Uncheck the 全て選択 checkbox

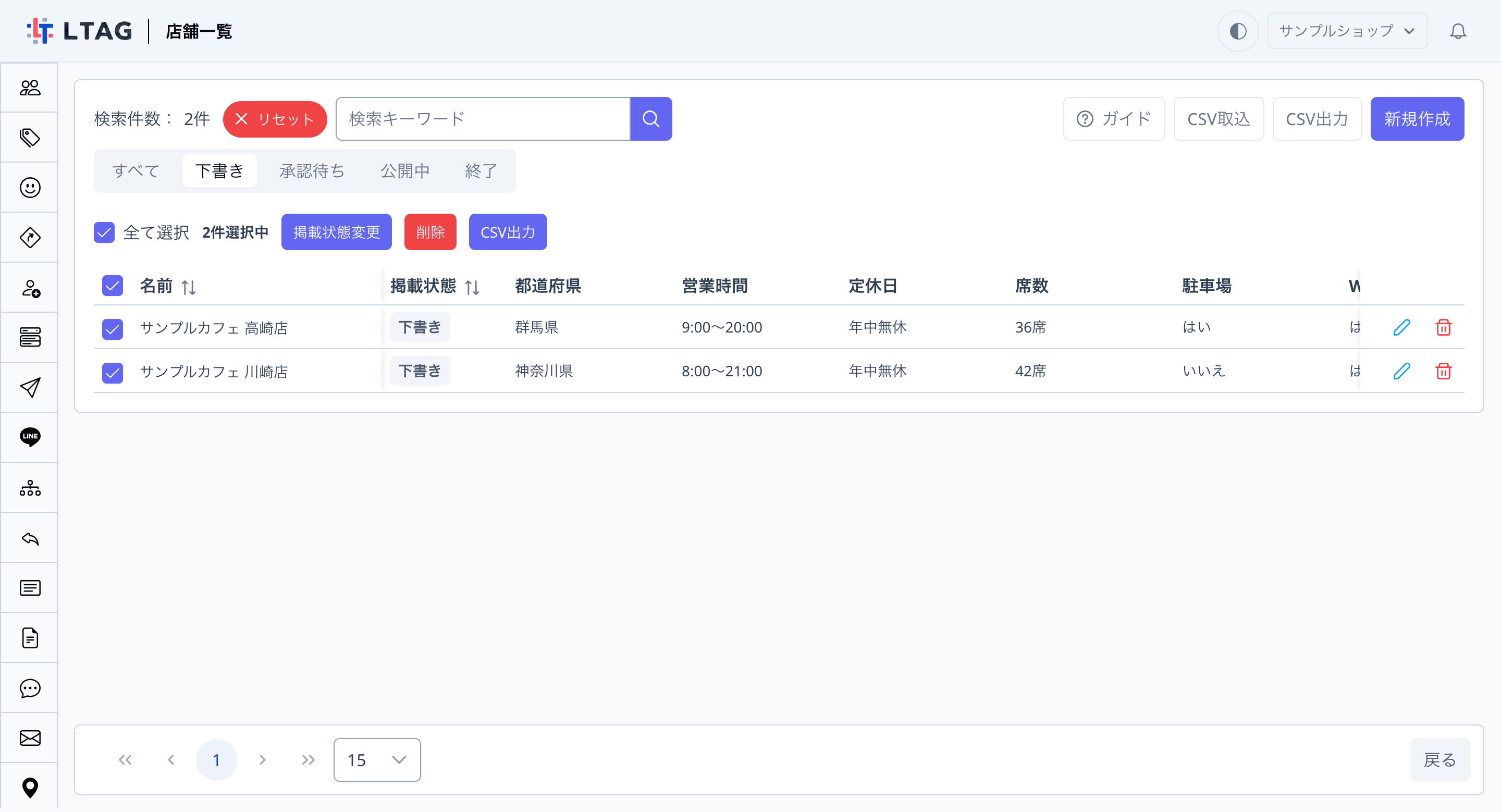coord(104,232)
